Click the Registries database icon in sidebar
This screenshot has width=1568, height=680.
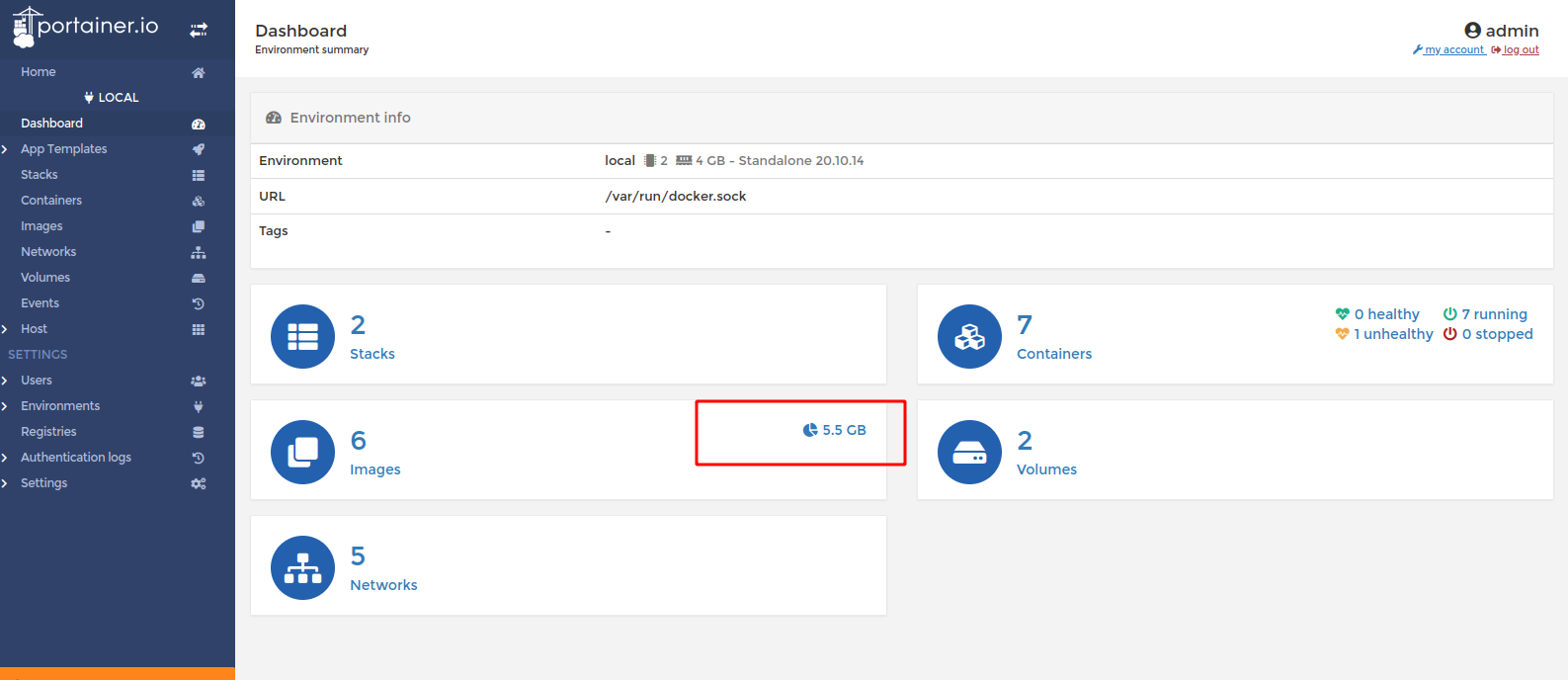pos(199,432)
